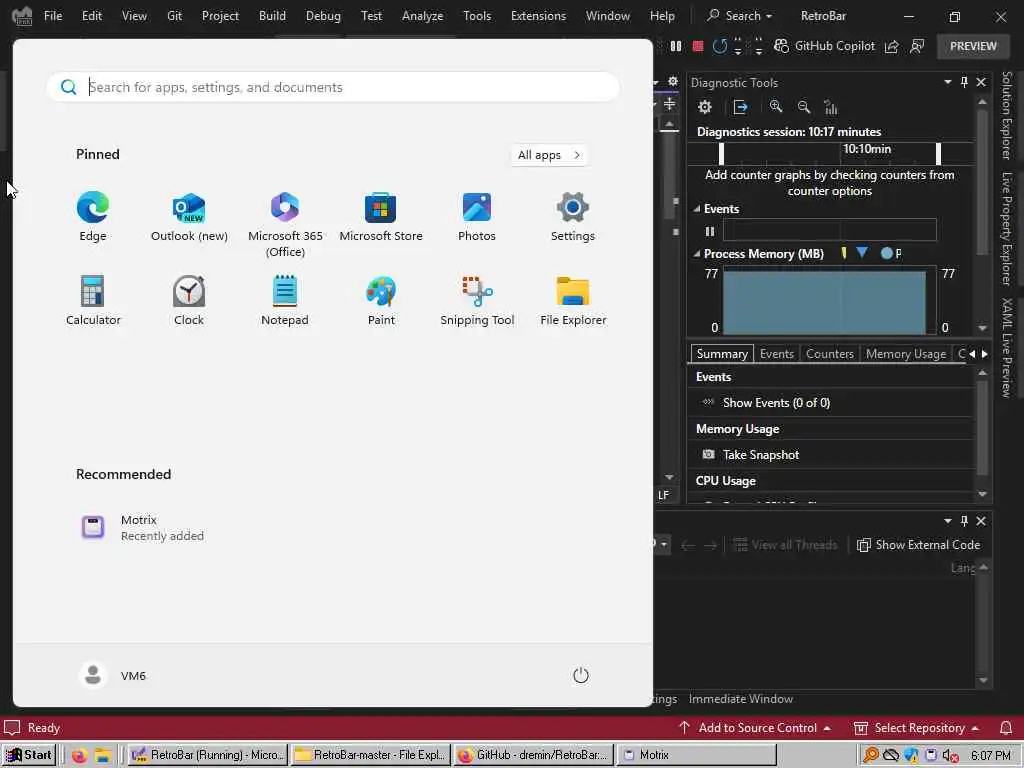Open Solution Explorer side tab

tap(1007, 115)
